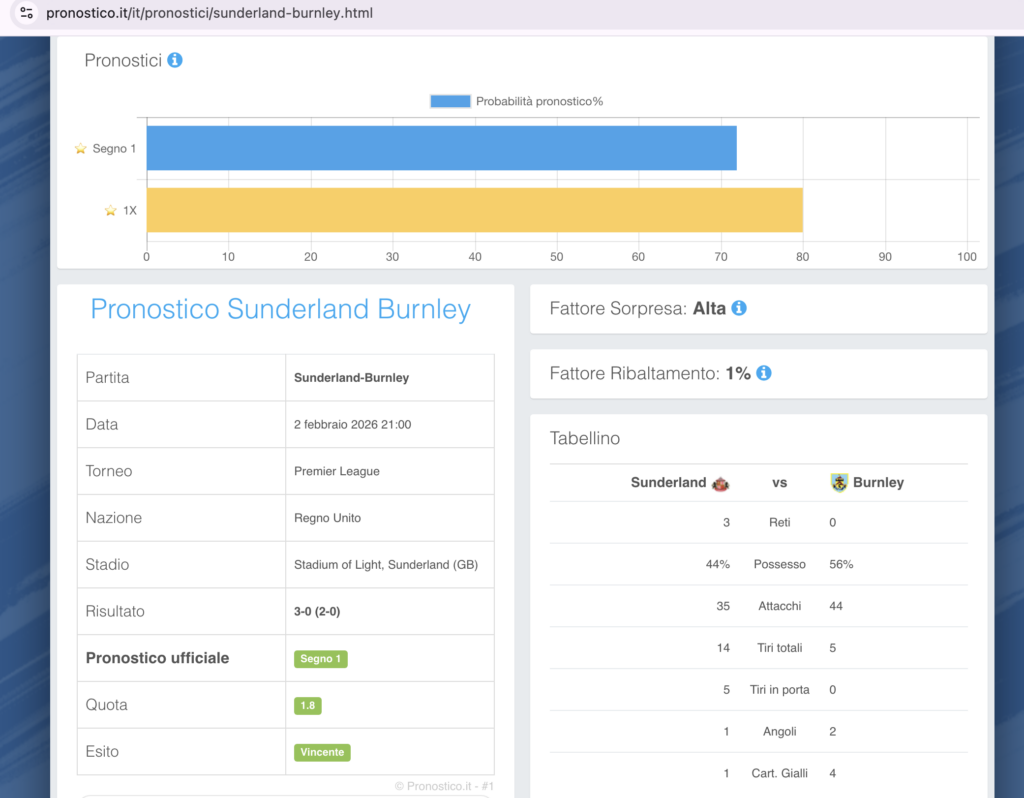
Task: Click the Sunderland-Burnley match name cell
Action: pos(351,378)
